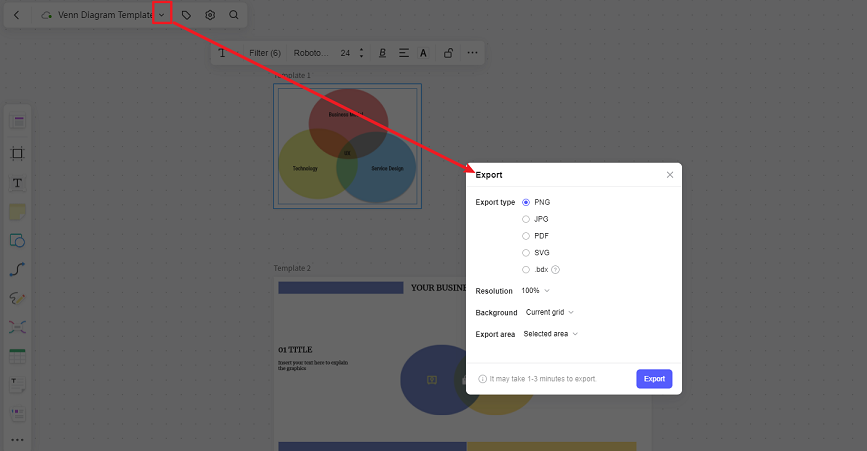Viewport: 867px width, 451px height.
Task: Open board settings hexagon gear icon
Action: pos(210,15)
